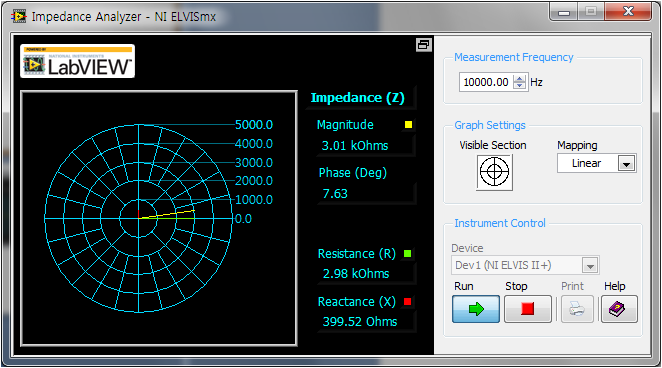Click the Resistance value 2.98 kOhms
The image size is (662, 368).
pos(356,273)
